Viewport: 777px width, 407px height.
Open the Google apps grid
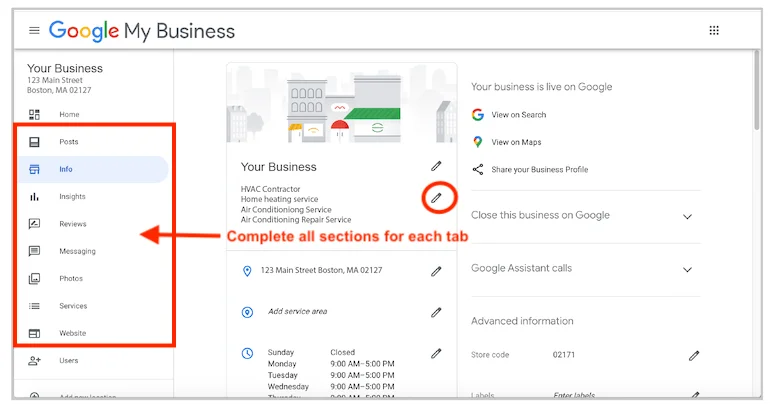714,31
